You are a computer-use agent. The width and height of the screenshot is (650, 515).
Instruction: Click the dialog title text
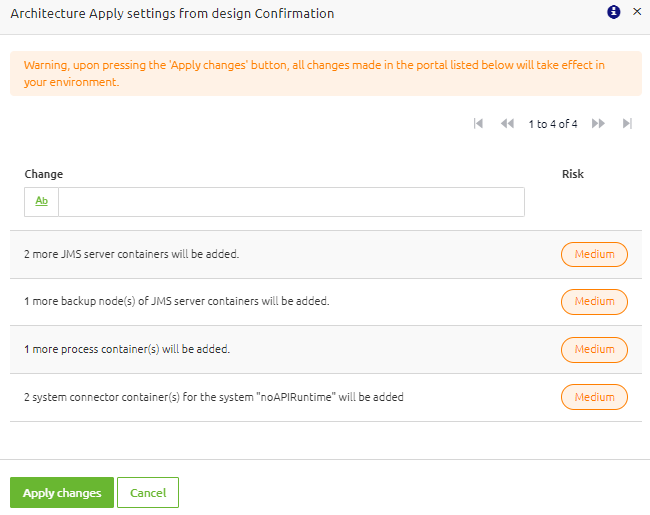172,14
